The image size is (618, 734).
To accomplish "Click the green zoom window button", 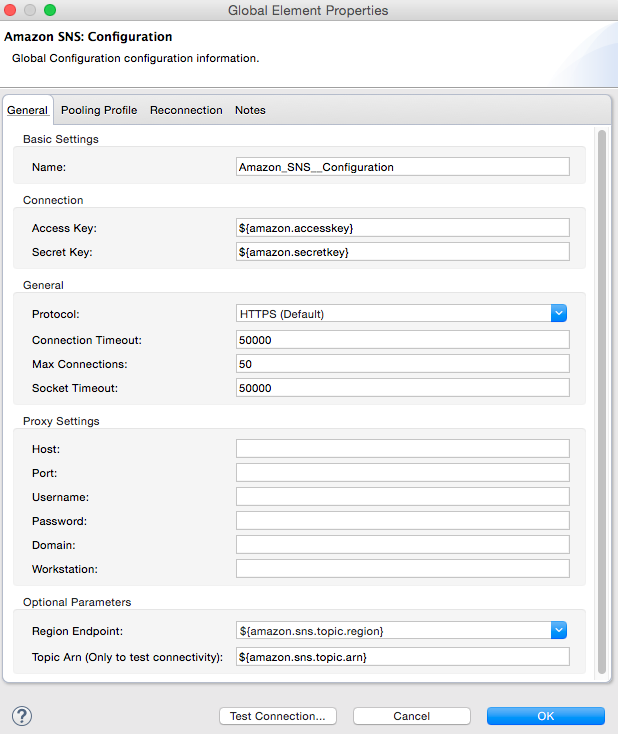I will pos(50,10).
